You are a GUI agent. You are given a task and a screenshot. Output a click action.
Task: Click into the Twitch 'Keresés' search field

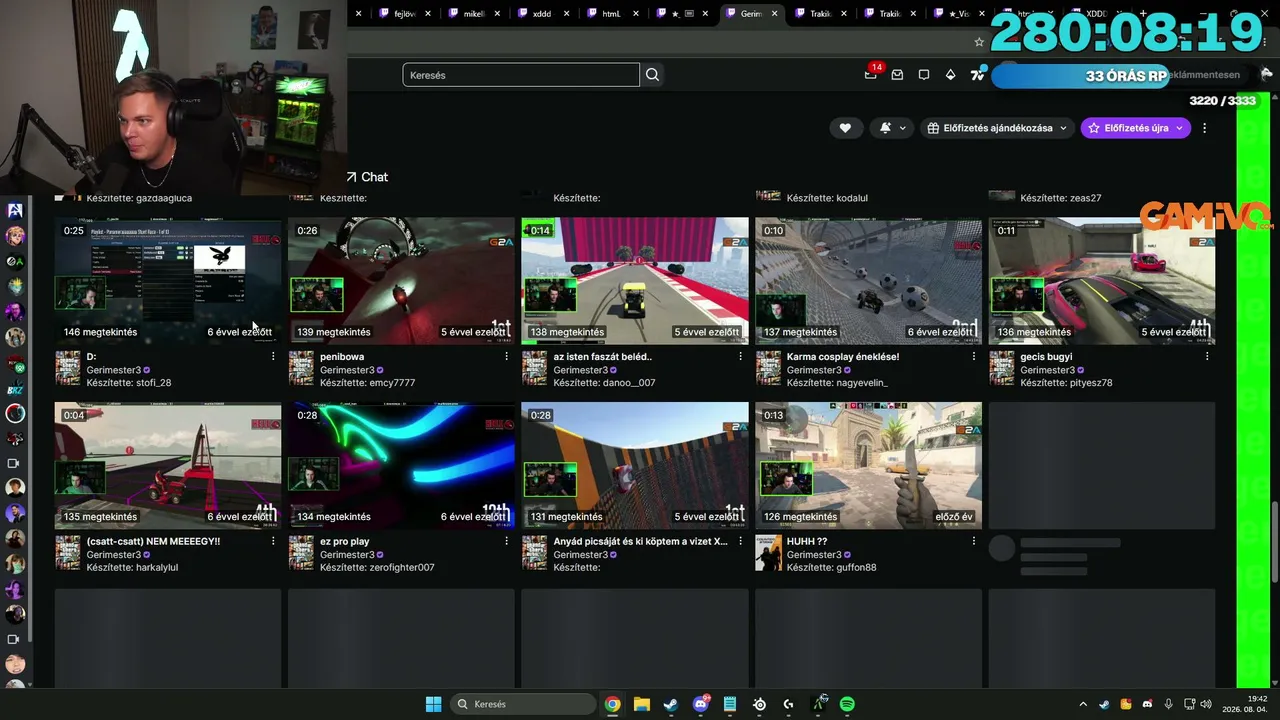pos(521,75)
